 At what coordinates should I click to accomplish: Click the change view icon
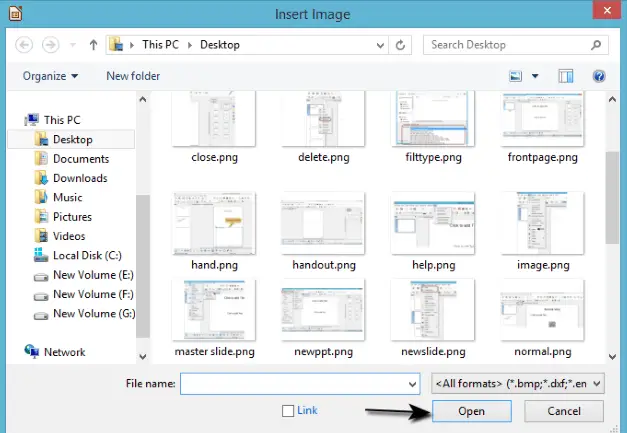[515, 76]
